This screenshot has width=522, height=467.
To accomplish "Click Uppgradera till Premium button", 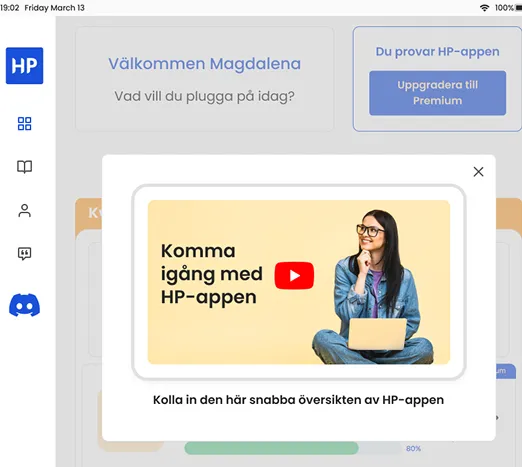I will pyautogui.click(x=437, y=93).
